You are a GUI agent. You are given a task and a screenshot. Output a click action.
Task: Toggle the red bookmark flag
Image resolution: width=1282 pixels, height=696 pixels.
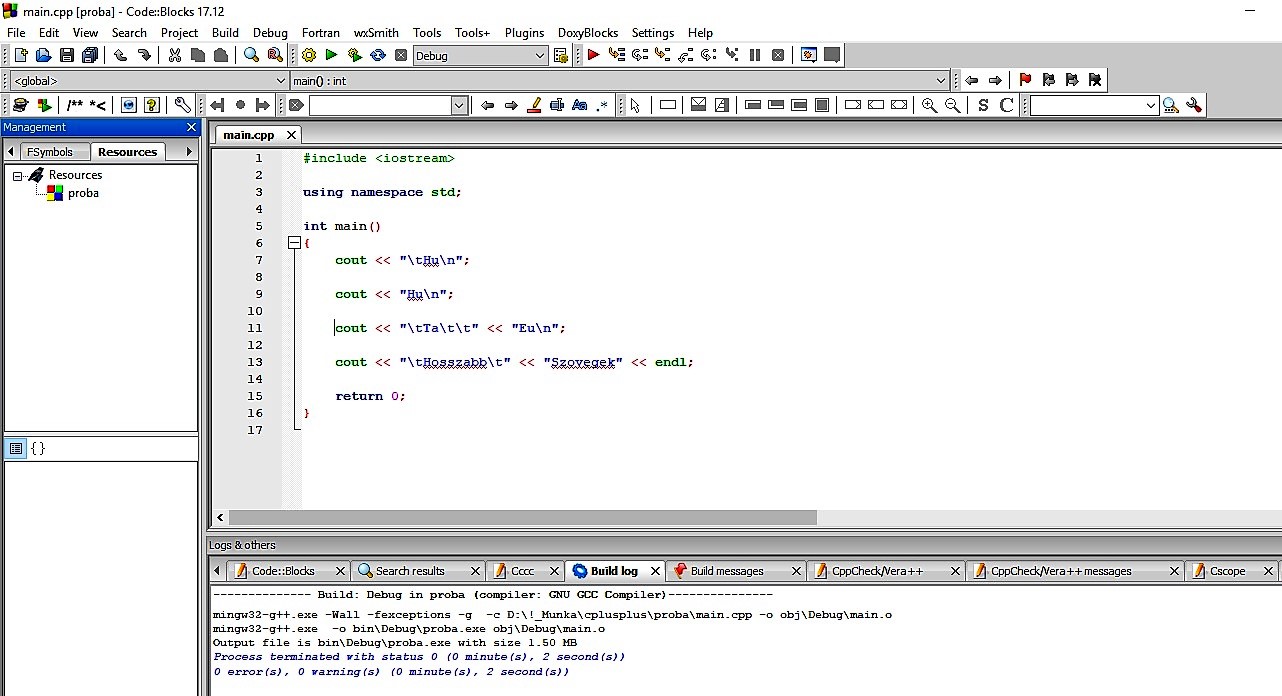coord(1025,80)
